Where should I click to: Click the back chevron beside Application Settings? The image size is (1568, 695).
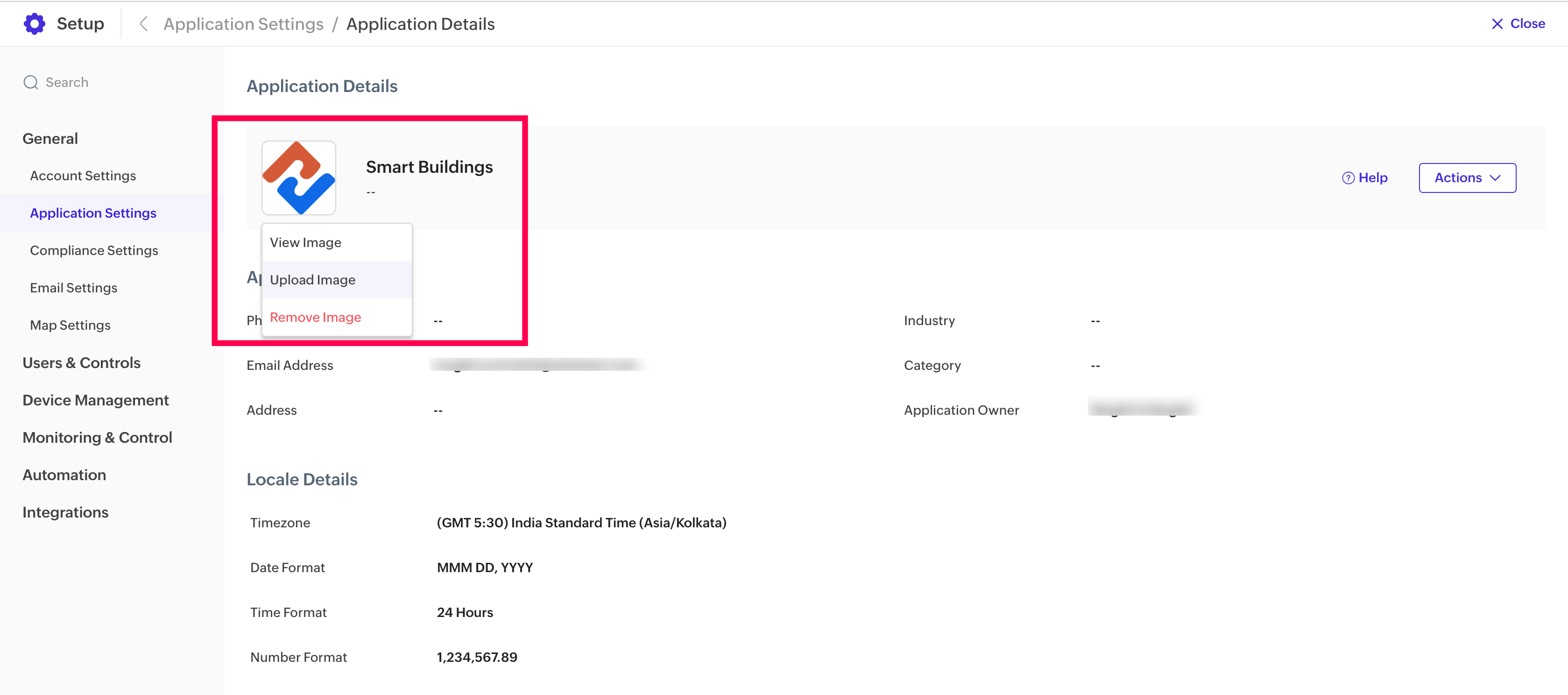pyautogui.click(x=144, y=24)
